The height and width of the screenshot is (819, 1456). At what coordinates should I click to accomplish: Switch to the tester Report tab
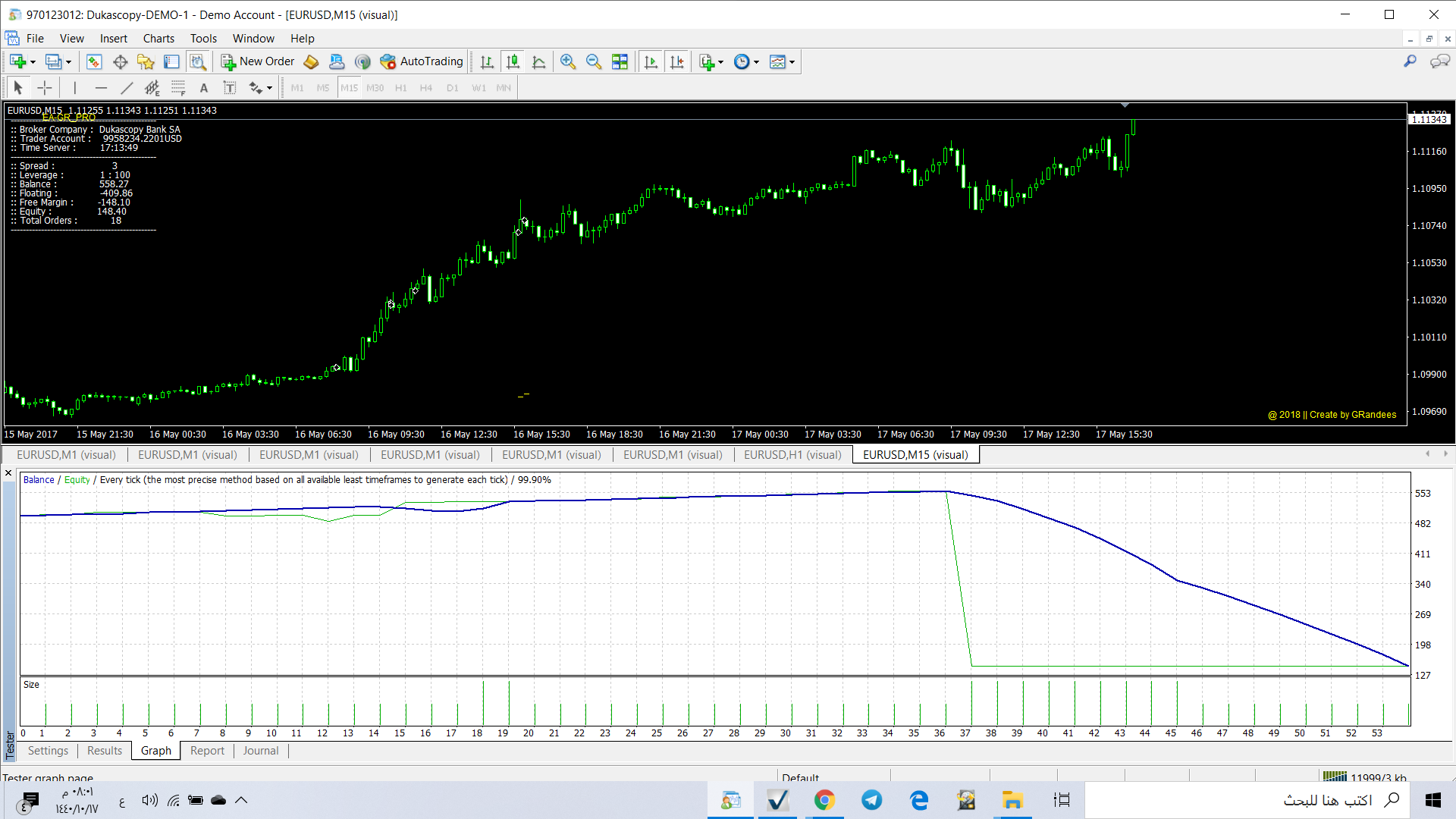(x=207, y=751)
